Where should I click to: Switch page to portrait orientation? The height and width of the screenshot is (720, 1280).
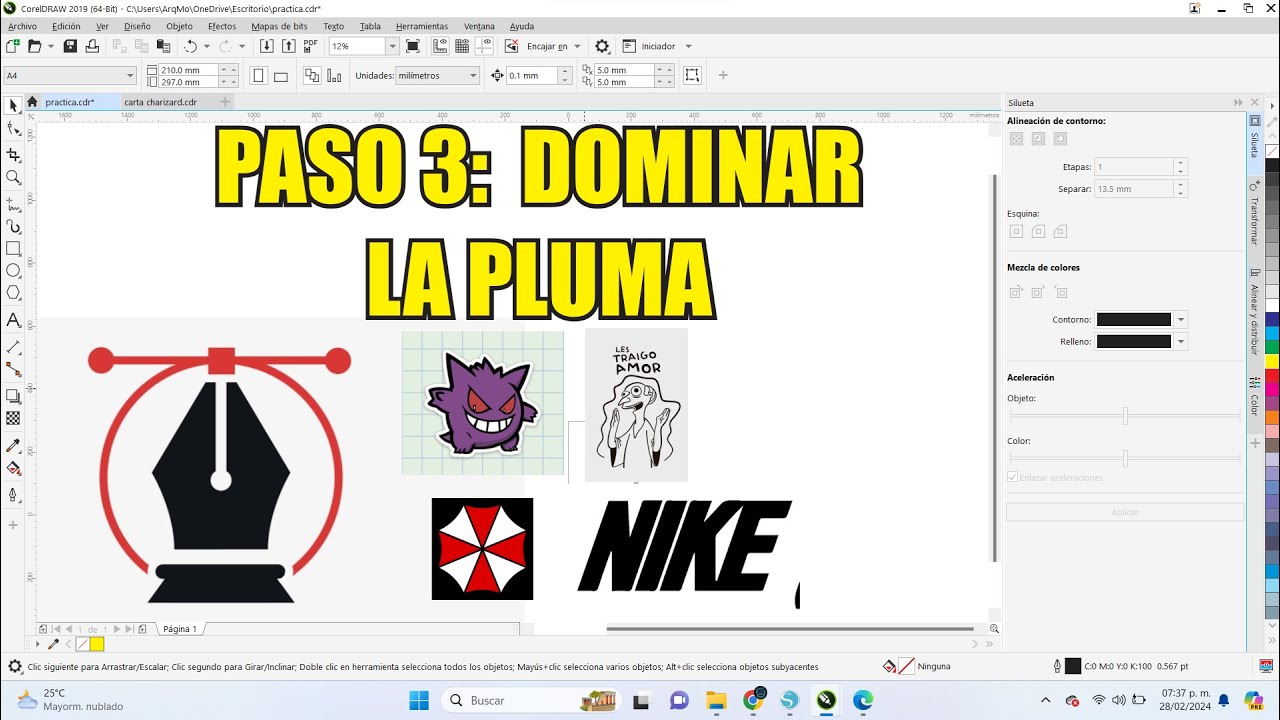tap(259, 75)
